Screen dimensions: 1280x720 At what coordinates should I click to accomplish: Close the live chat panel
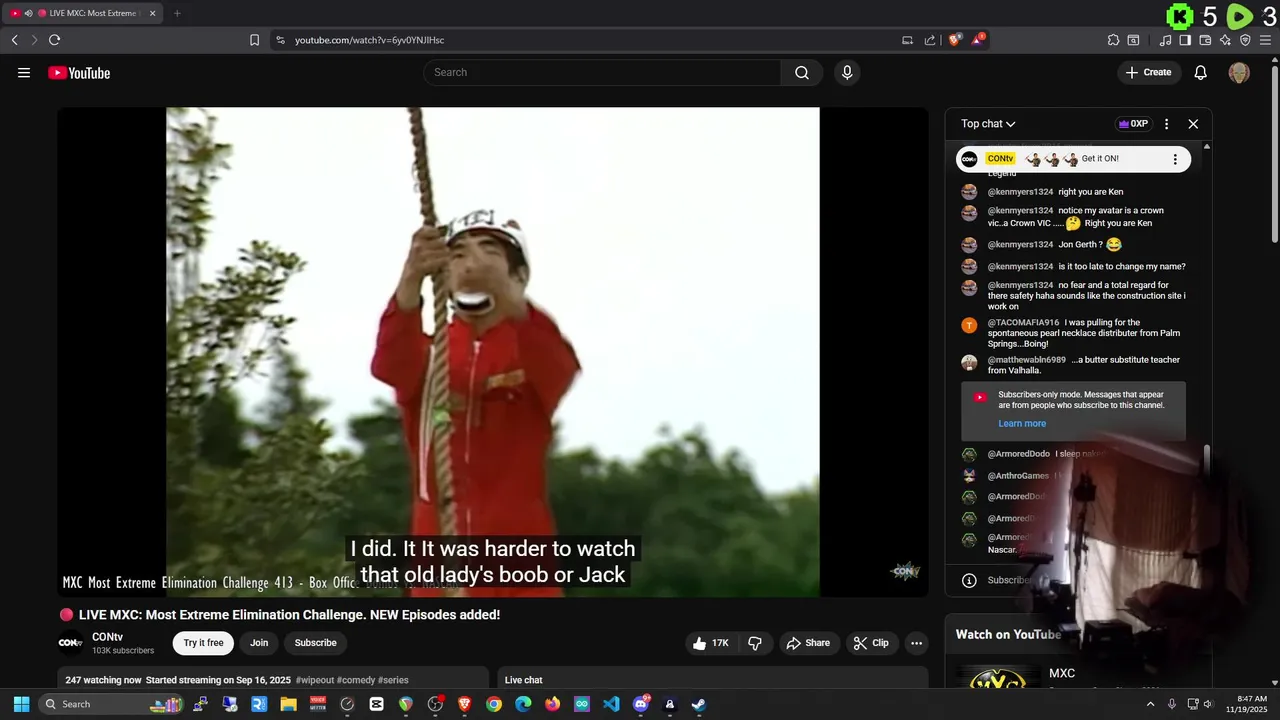click(1193, 124)
